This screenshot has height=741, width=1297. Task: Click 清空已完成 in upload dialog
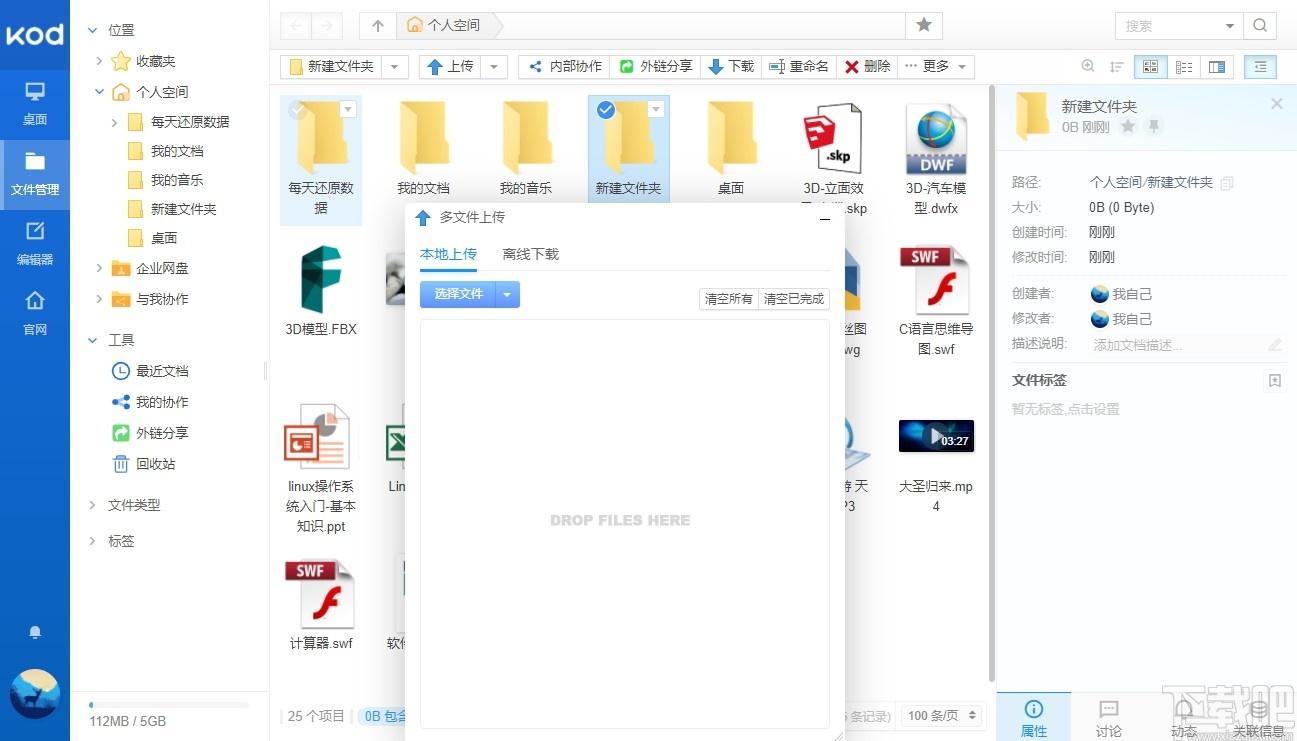click(794, 299)
